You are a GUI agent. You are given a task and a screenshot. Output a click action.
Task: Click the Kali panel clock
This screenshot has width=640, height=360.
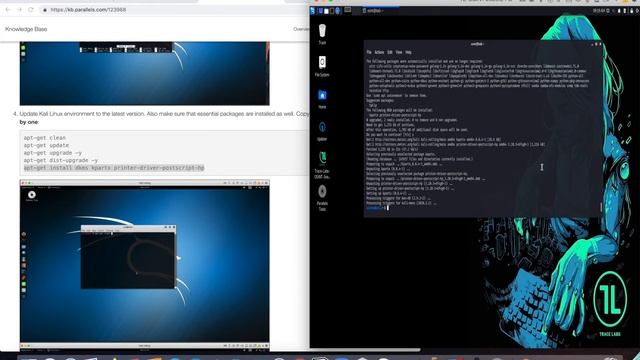point(598,11)
